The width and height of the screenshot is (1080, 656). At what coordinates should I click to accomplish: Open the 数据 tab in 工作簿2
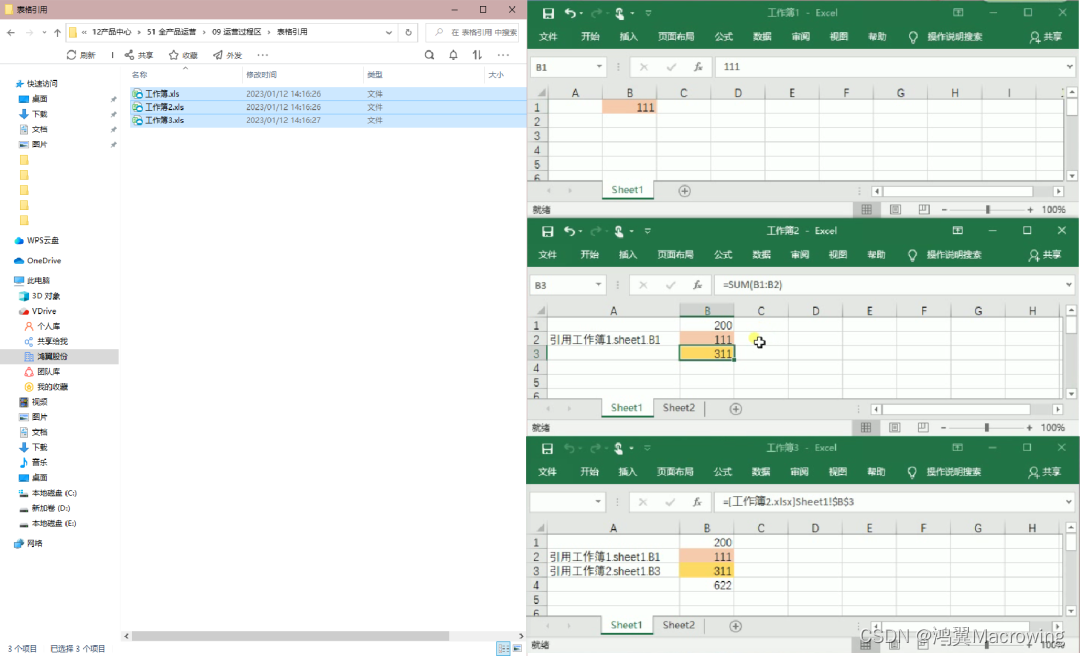click(x=761, y=255)
